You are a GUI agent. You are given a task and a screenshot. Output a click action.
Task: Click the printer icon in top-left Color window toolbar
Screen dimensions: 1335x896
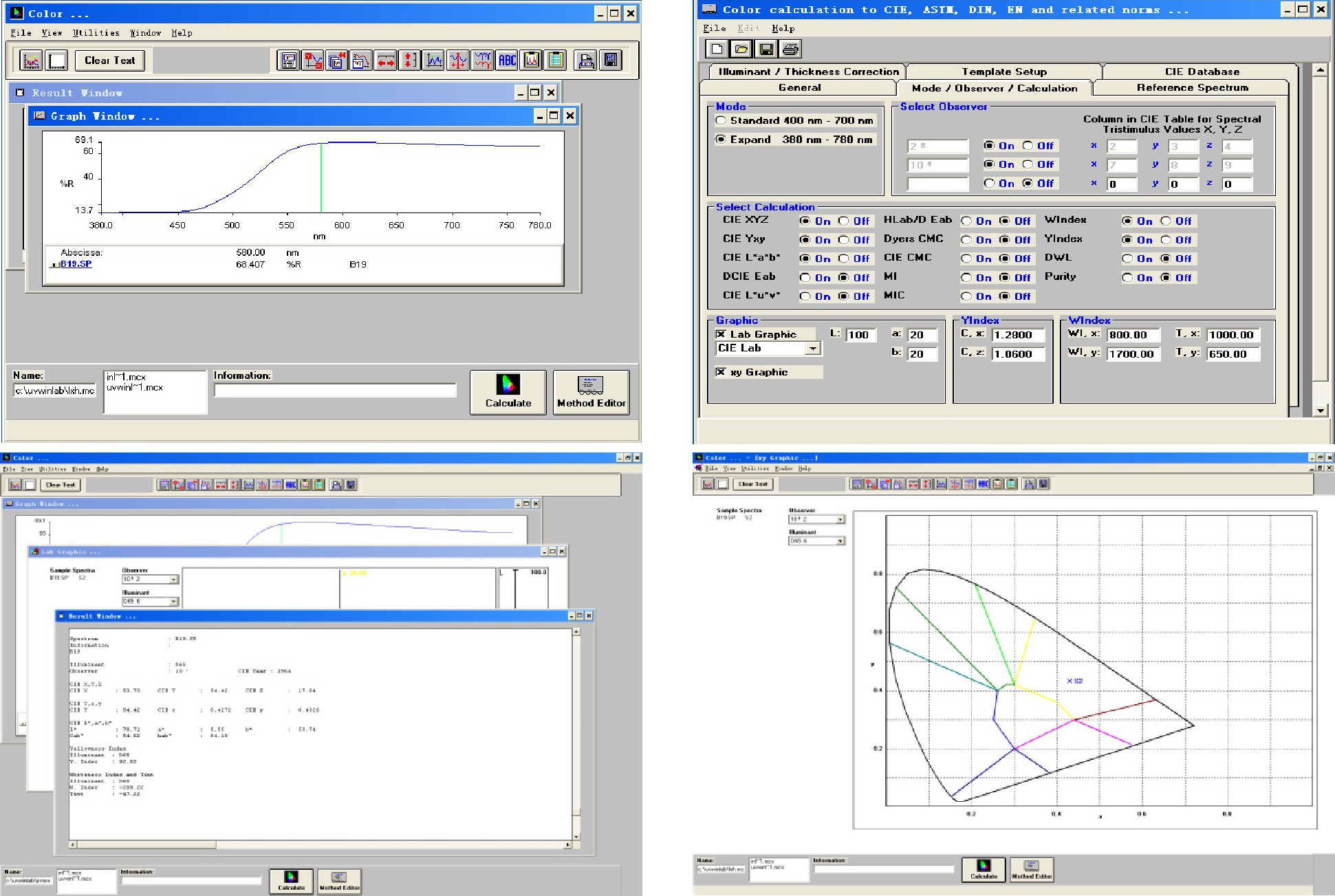[586, 61]
